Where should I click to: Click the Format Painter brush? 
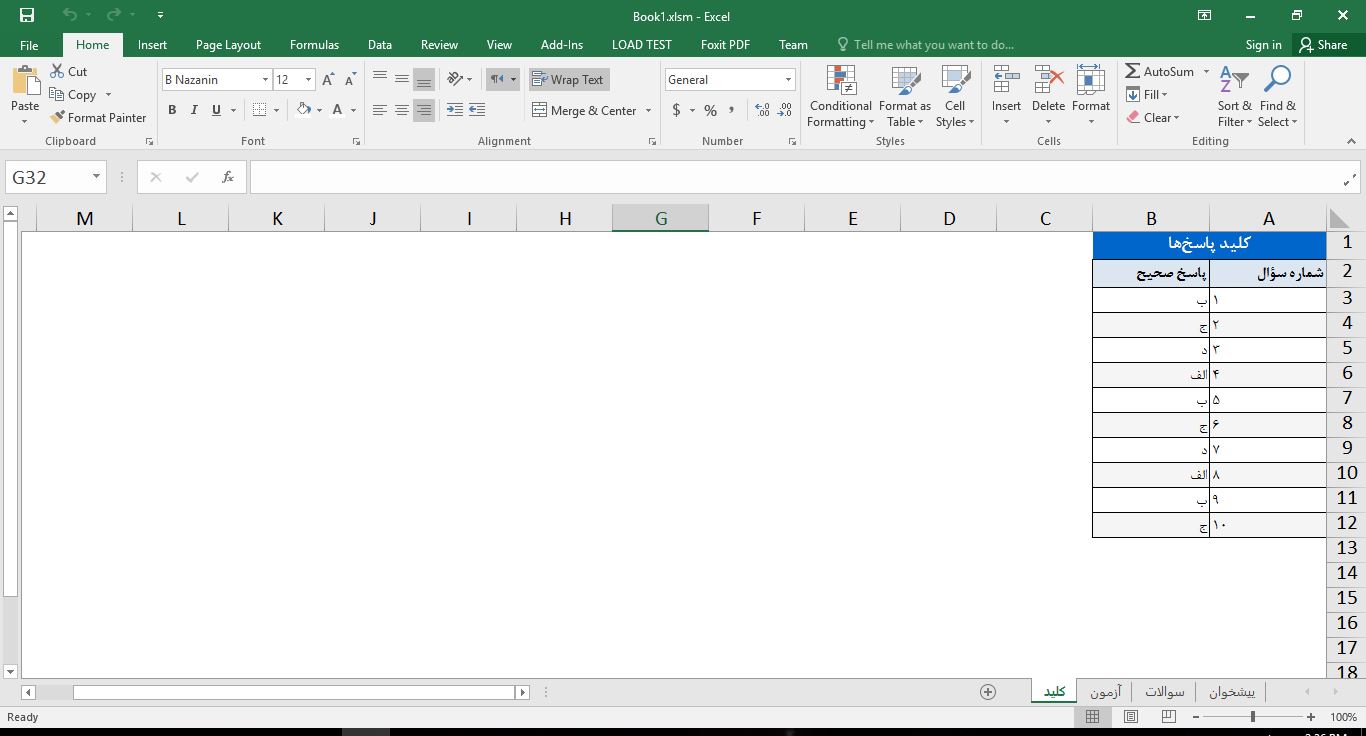57,117
